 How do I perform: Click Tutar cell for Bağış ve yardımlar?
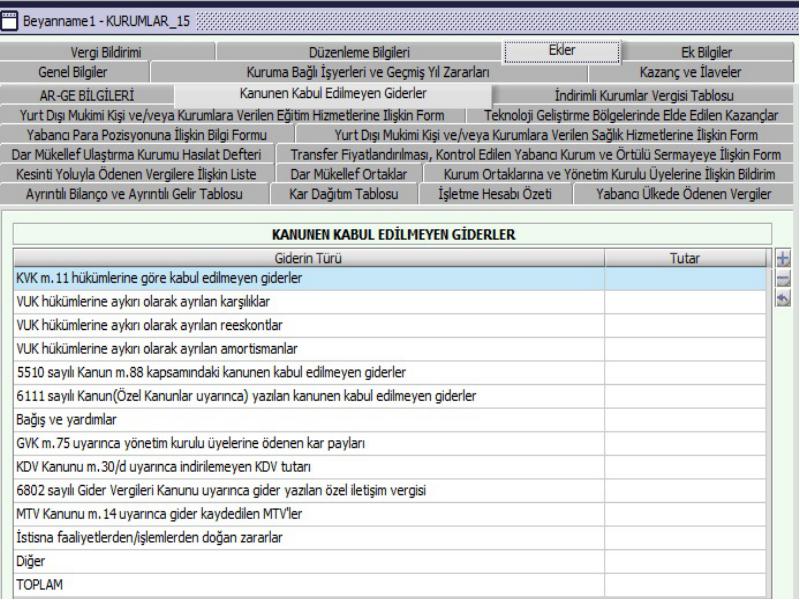(685, 420)
